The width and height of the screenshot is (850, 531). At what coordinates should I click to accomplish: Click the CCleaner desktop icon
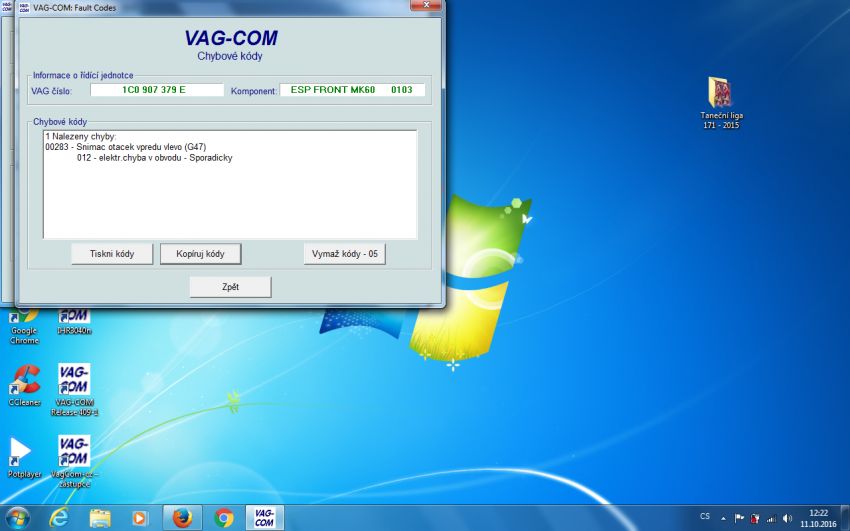click(24, 382)
